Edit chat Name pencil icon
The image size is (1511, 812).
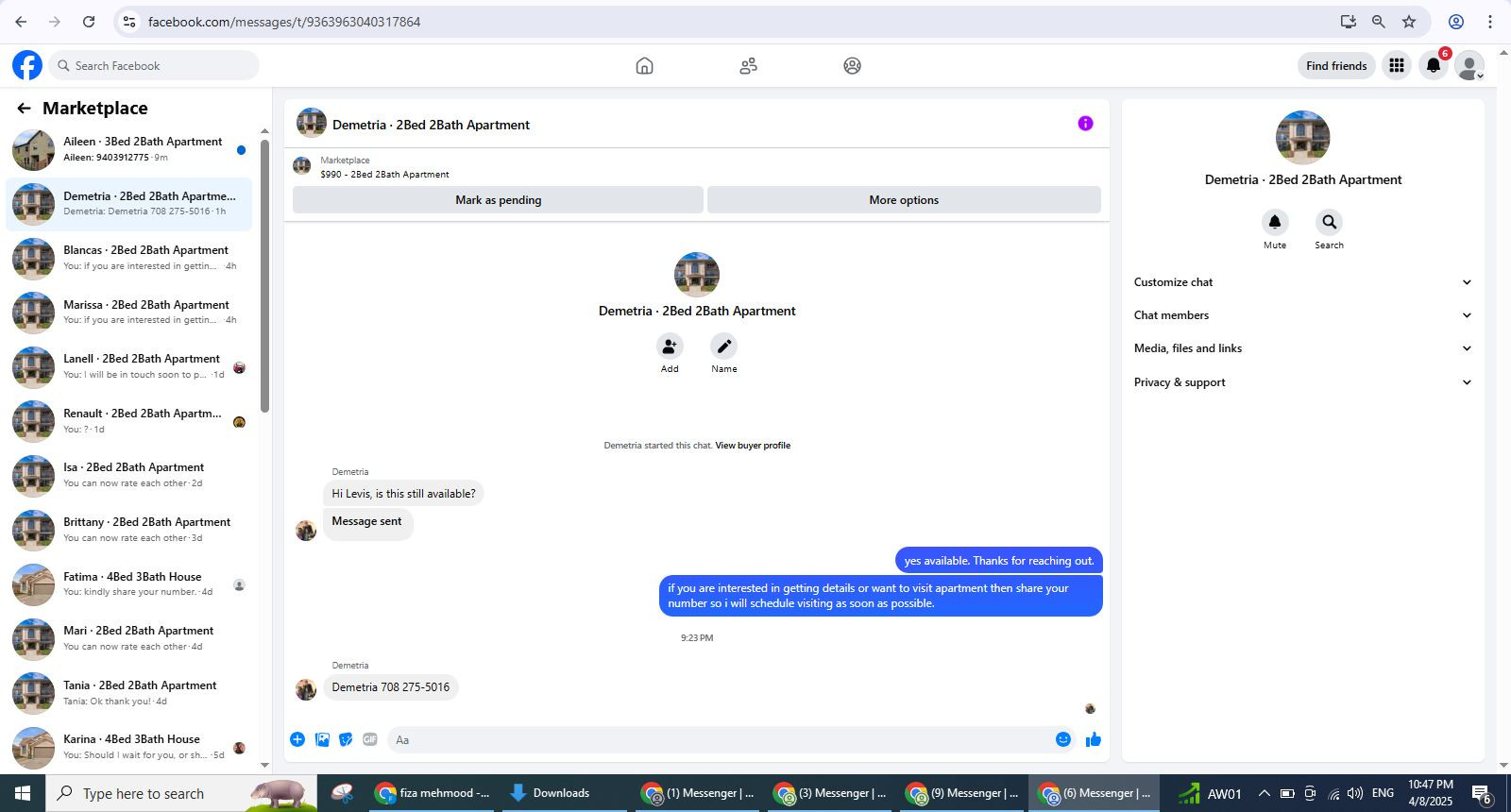coord(723,346)
